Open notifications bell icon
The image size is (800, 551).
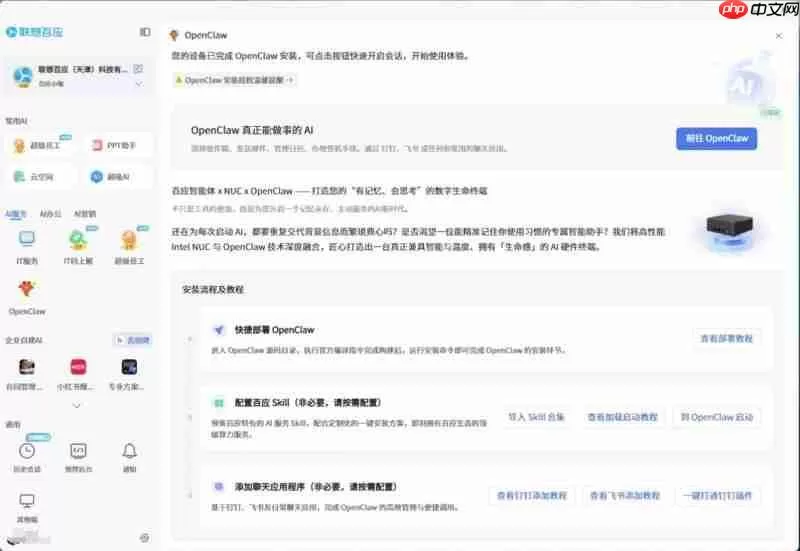[x=129, y=451]
